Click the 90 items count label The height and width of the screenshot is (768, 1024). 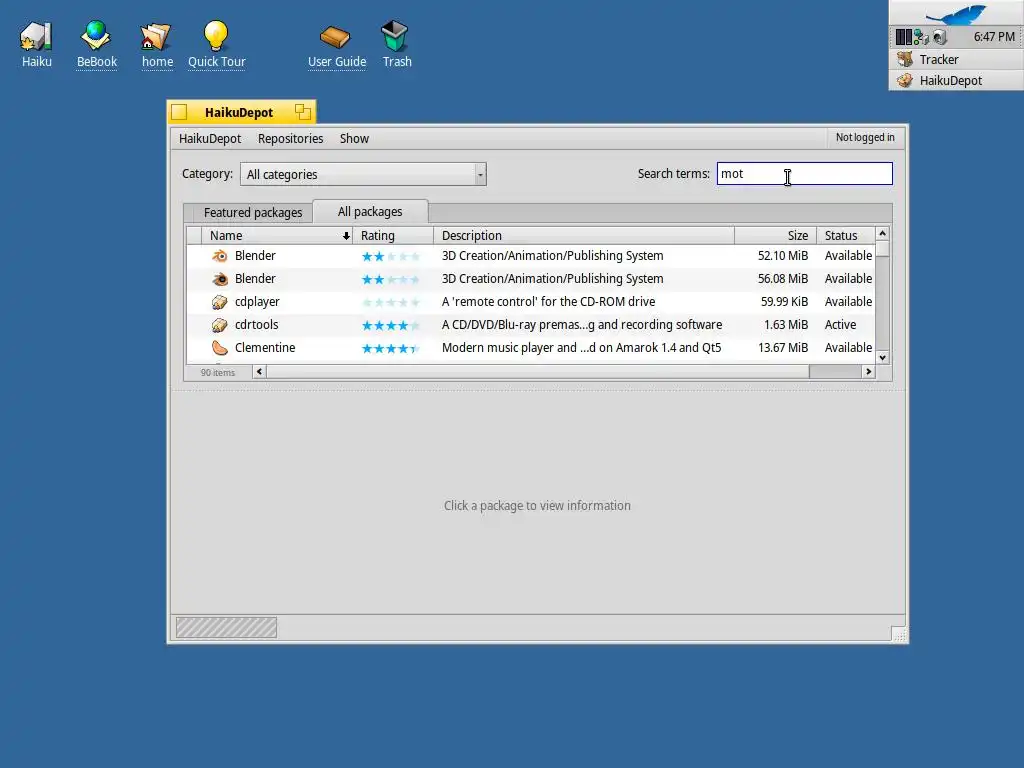[x=217, y=372]
